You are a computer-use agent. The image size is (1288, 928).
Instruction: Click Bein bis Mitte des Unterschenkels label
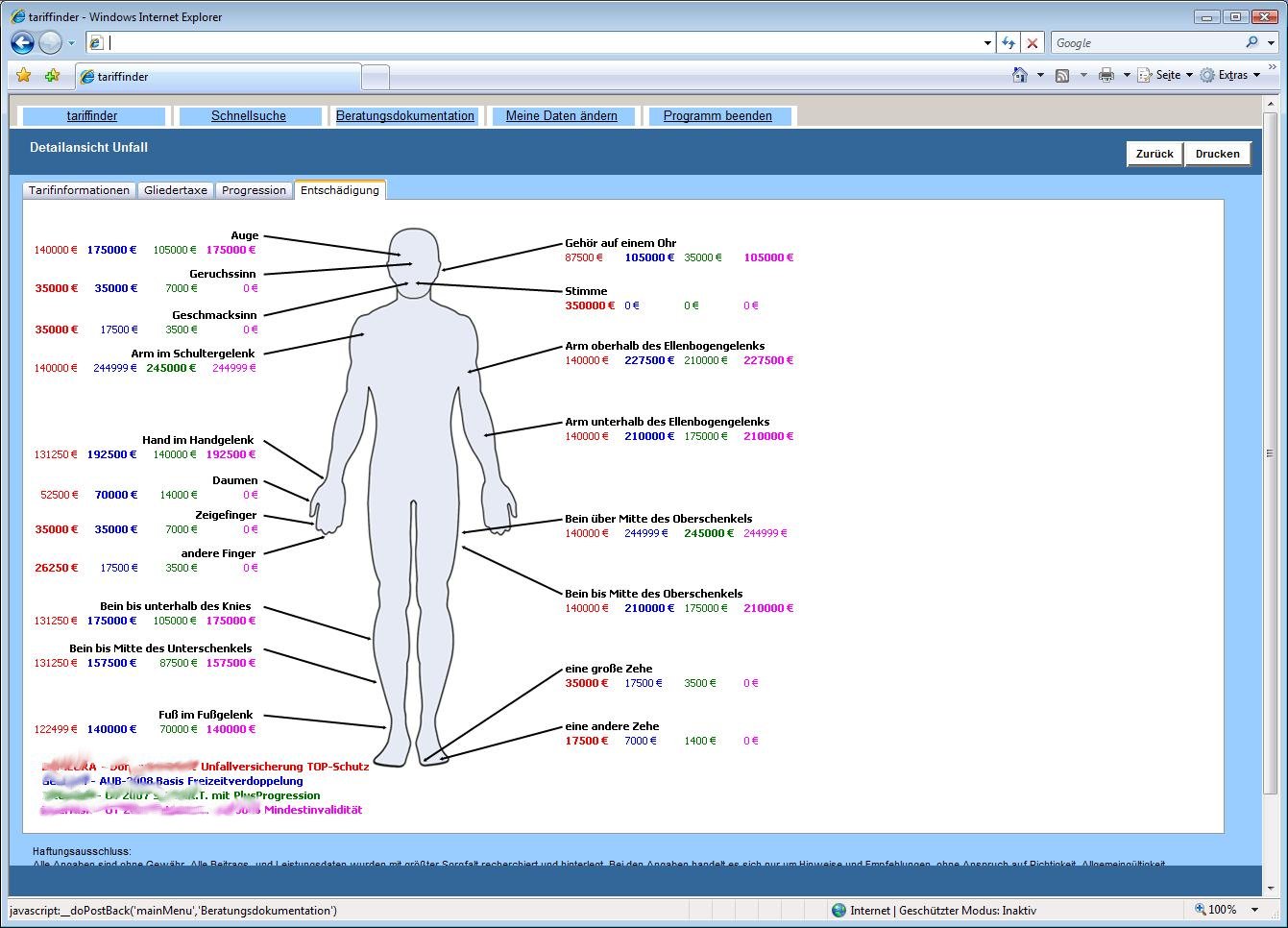(160, 648)
